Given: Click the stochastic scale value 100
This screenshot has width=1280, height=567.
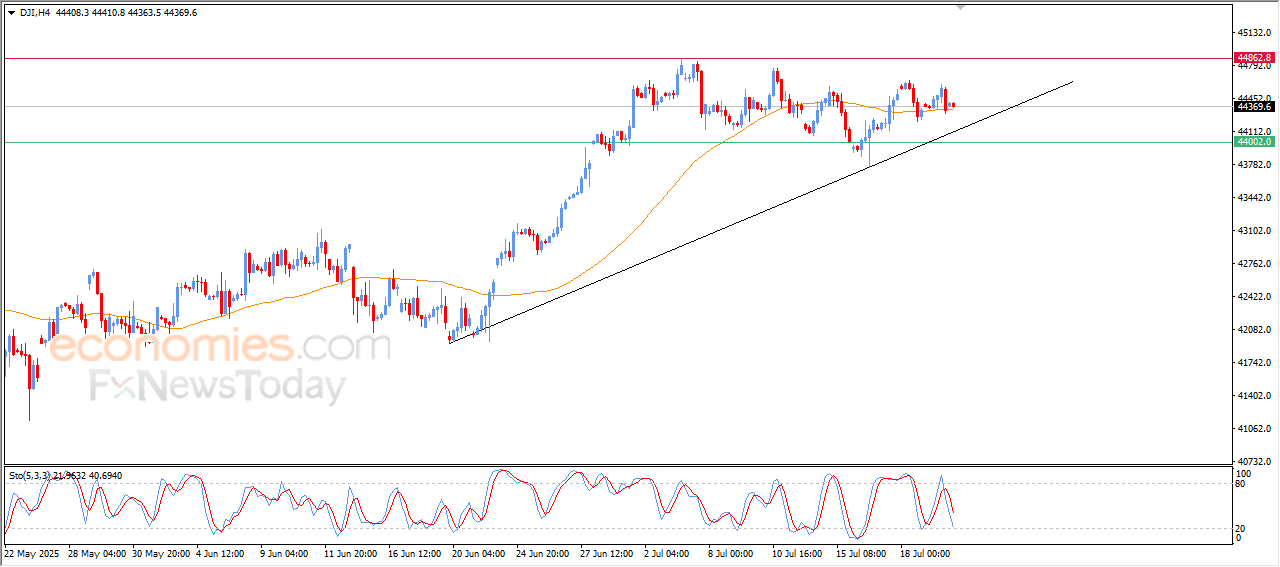Looking at the screenshot, I should [x=1244, y=473].
